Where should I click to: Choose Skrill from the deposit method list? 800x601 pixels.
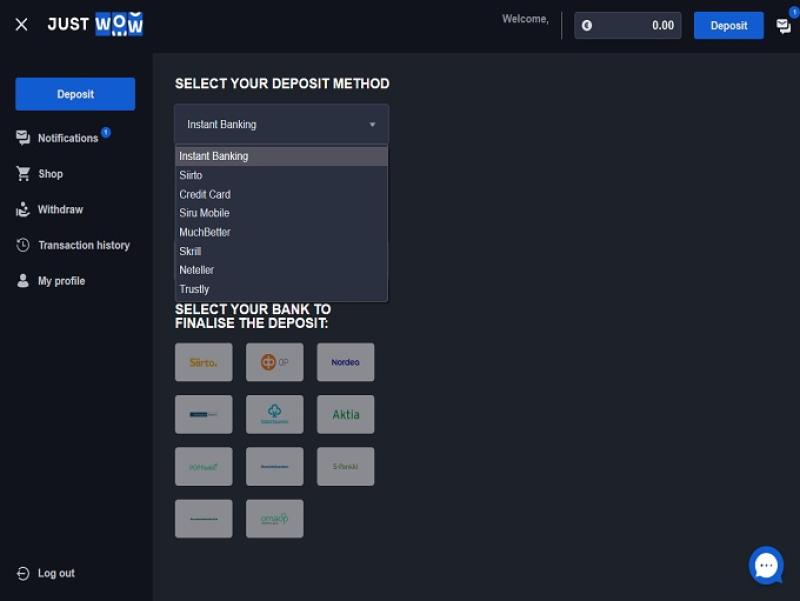click(x=190, y=251)
